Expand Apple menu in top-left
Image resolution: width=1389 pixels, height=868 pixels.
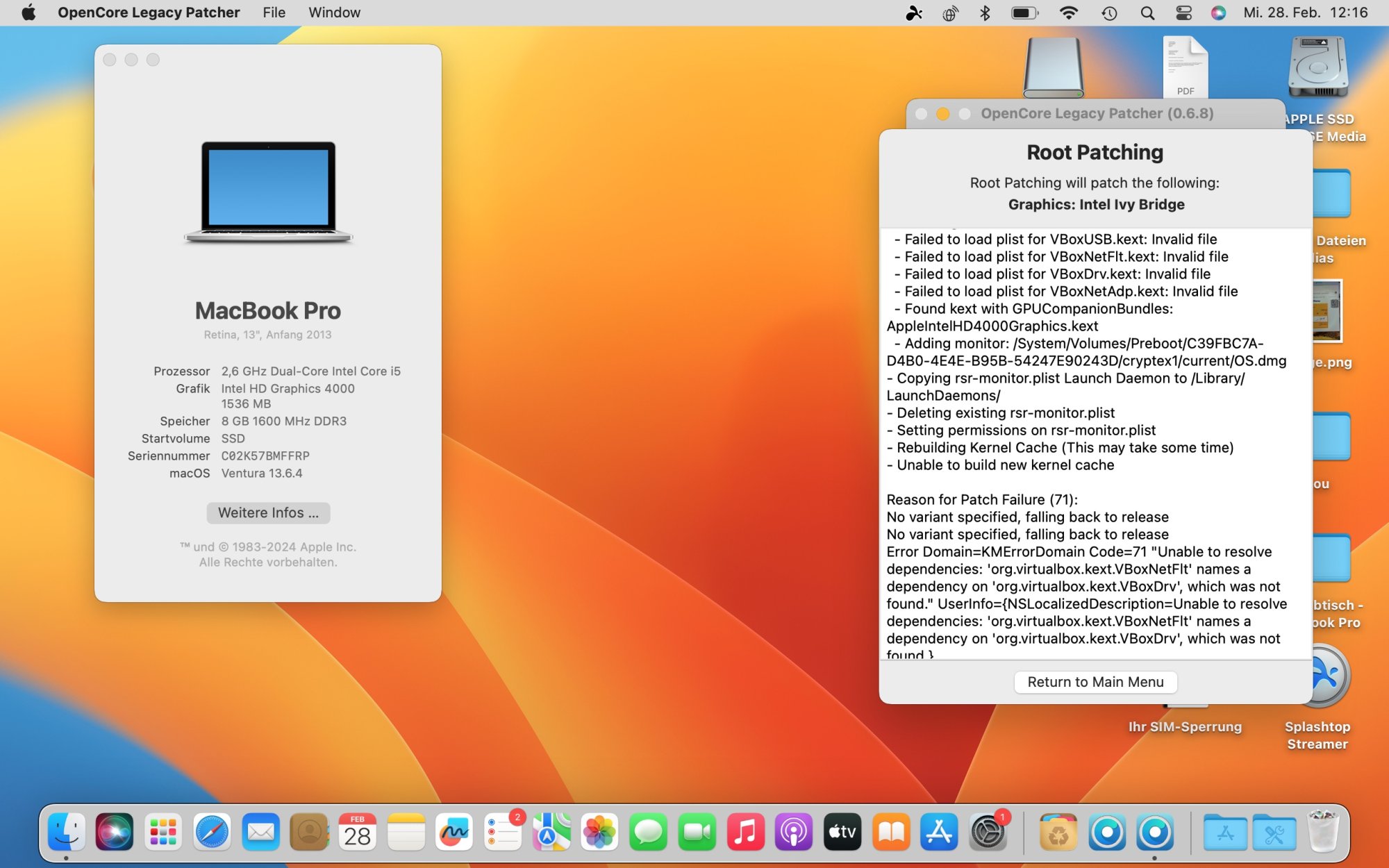click(x=28, y=12)
